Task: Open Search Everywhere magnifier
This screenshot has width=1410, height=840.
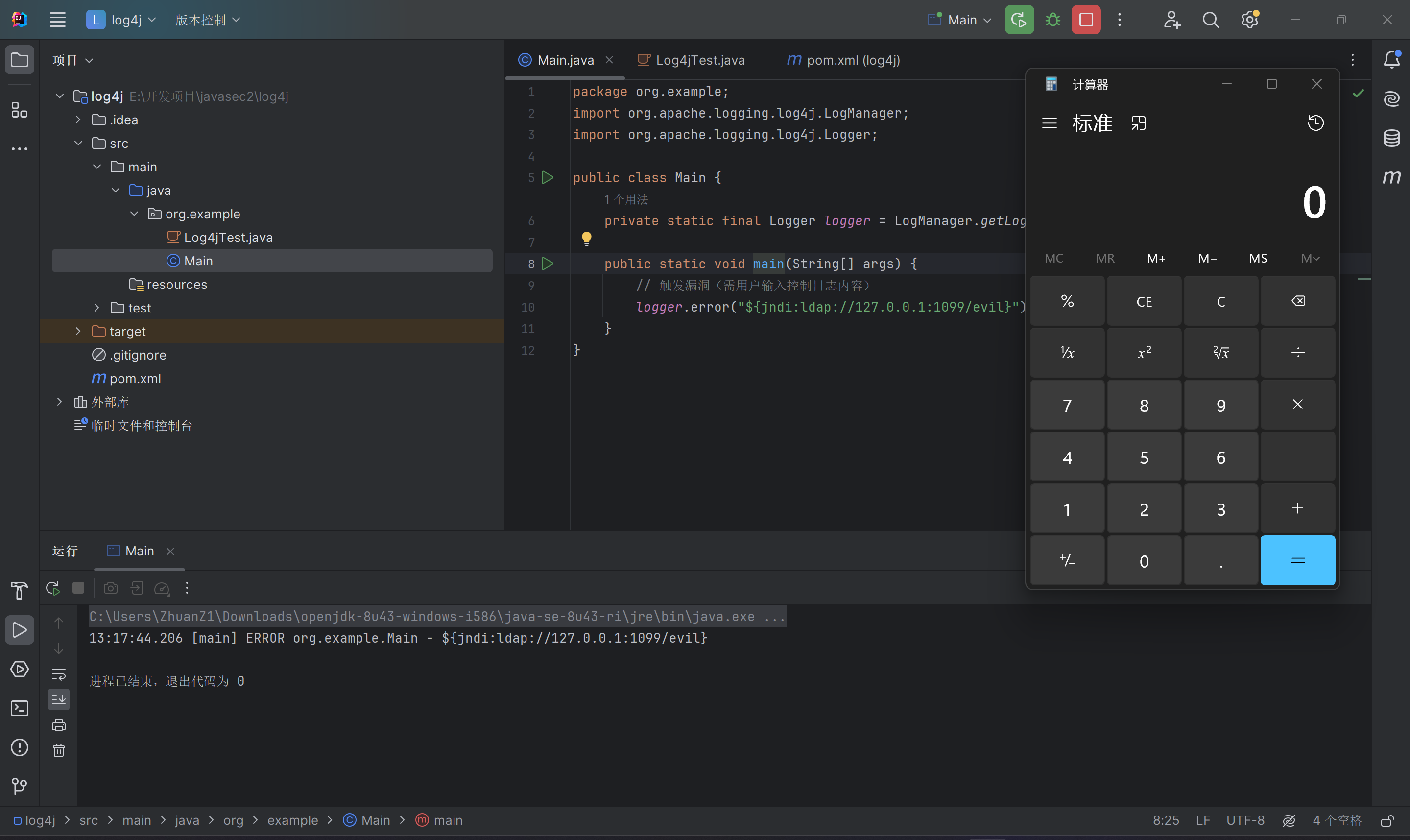Action: 1210,20
